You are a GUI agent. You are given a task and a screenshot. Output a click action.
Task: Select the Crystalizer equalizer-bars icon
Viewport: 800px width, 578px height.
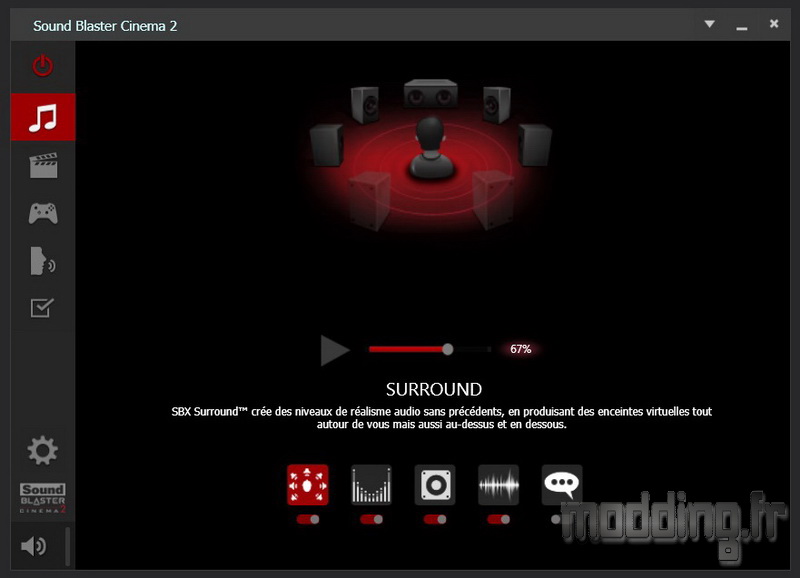click(371, 485)
